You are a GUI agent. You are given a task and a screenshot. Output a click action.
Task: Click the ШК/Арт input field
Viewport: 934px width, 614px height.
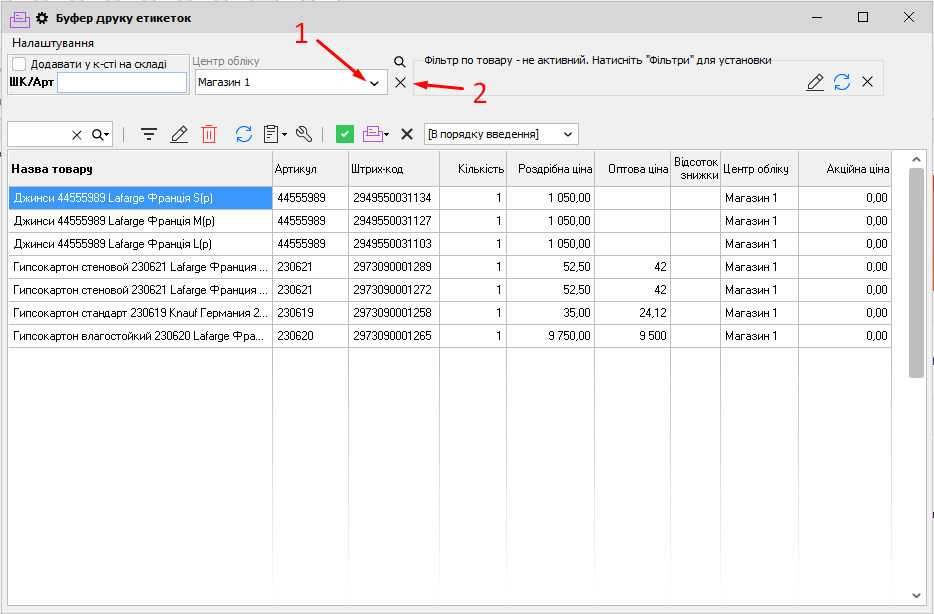[122, 83]
